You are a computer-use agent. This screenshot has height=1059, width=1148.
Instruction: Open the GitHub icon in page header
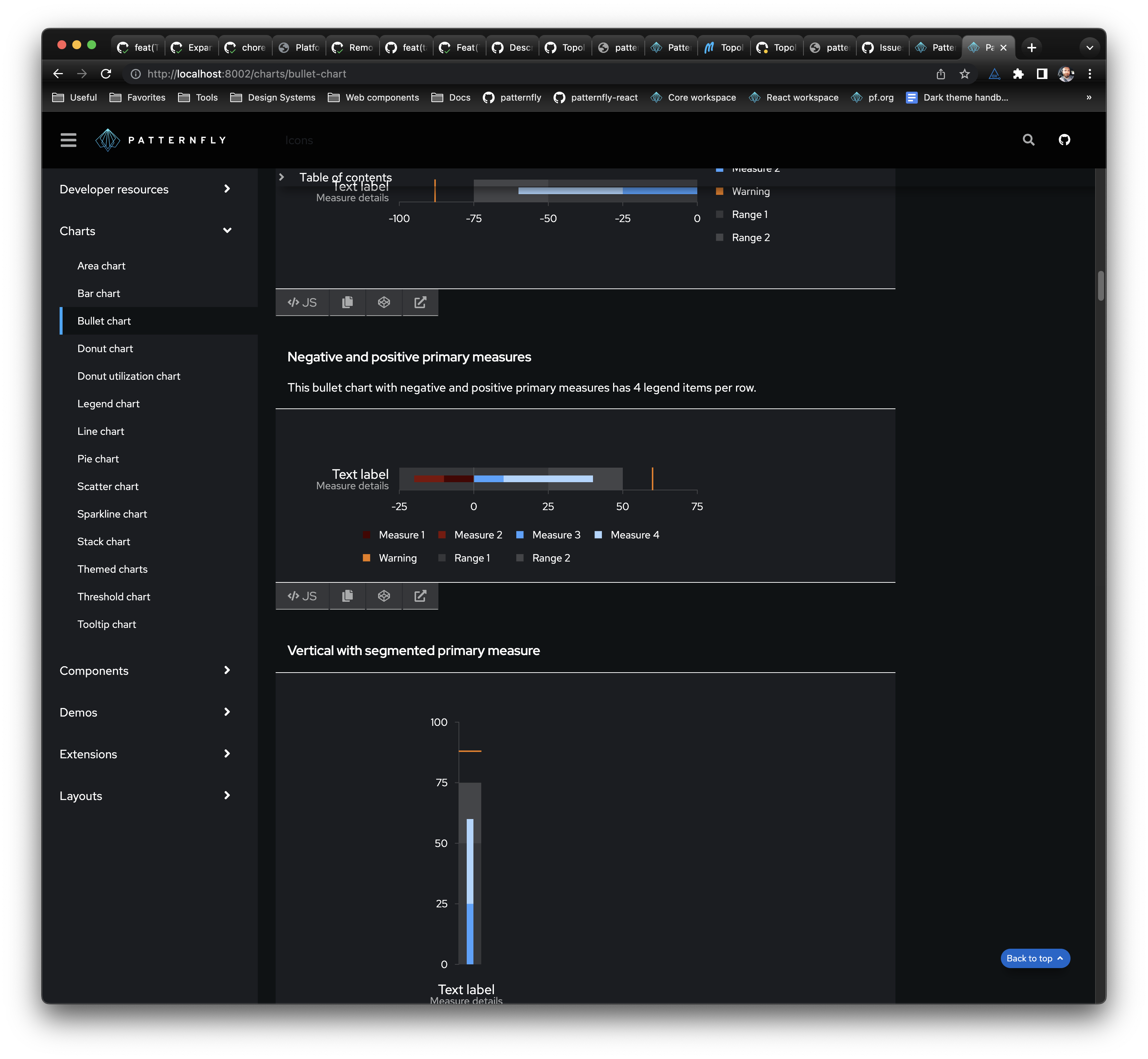[x=1064, y=140]
